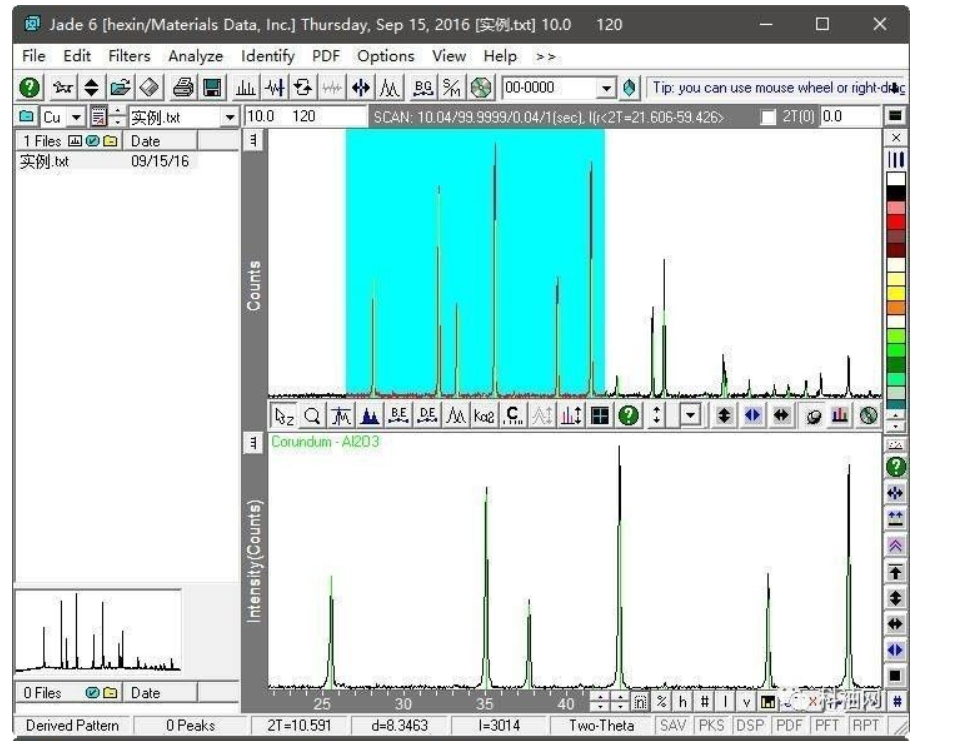Image resolution: width=971 pixels, height=741 pixels.
Task: Open the Analyze menu
Action: (x=195, y=56)
